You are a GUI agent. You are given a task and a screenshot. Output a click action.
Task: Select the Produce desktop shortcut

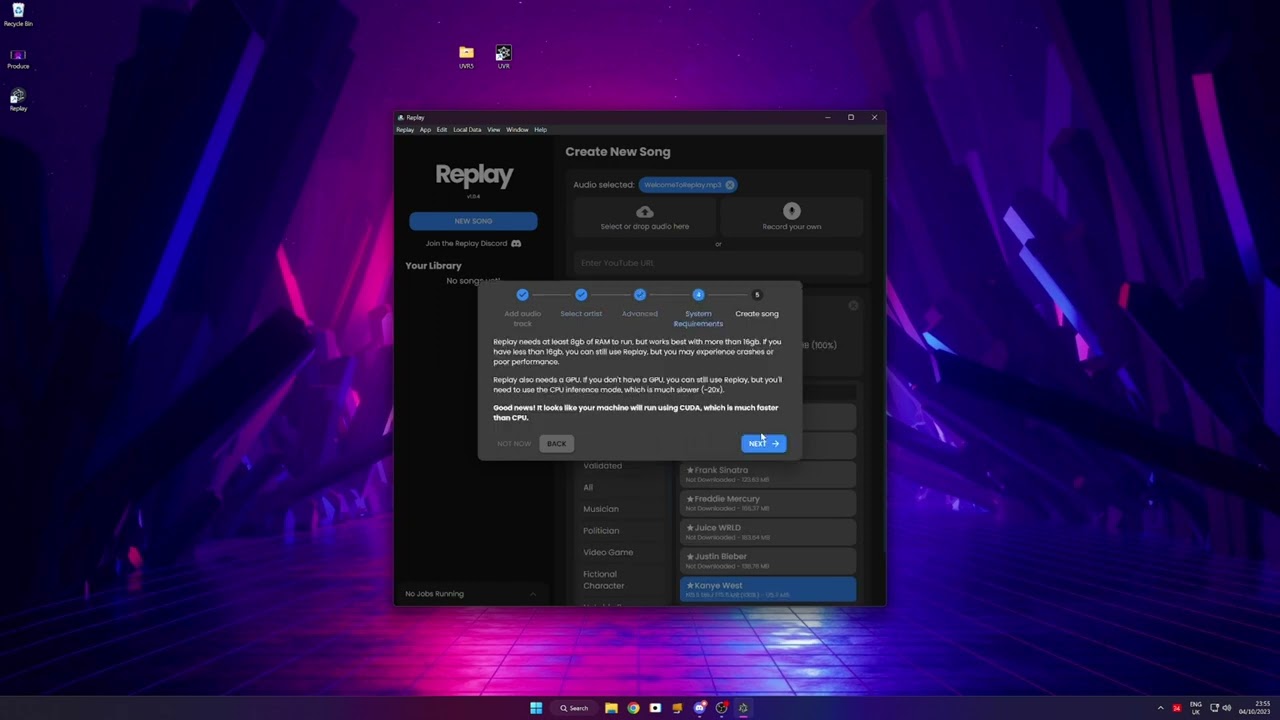(18, 59)
